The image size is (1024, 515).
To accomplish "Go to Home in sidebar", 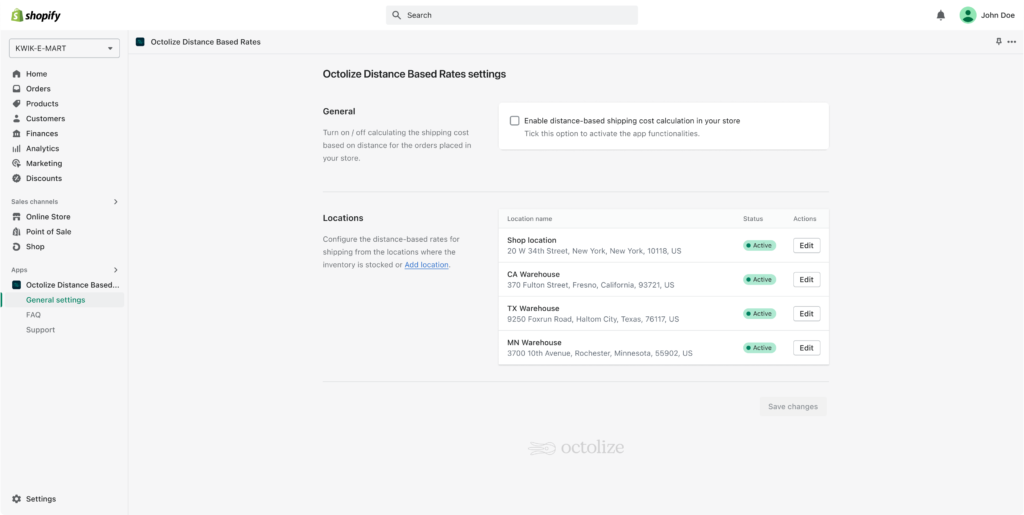I will (37, 74).
